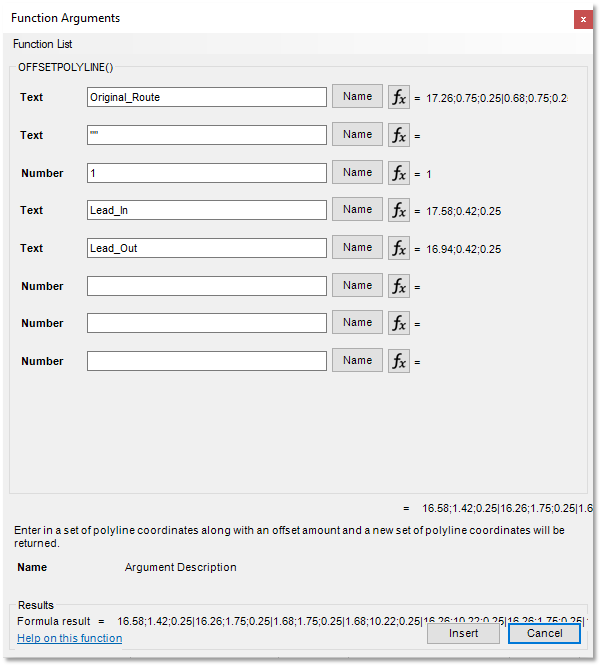The width and height of the screenshot is (602, 667).
Task: Click Name button for first empty Number field
Action: tap(357, 285)
